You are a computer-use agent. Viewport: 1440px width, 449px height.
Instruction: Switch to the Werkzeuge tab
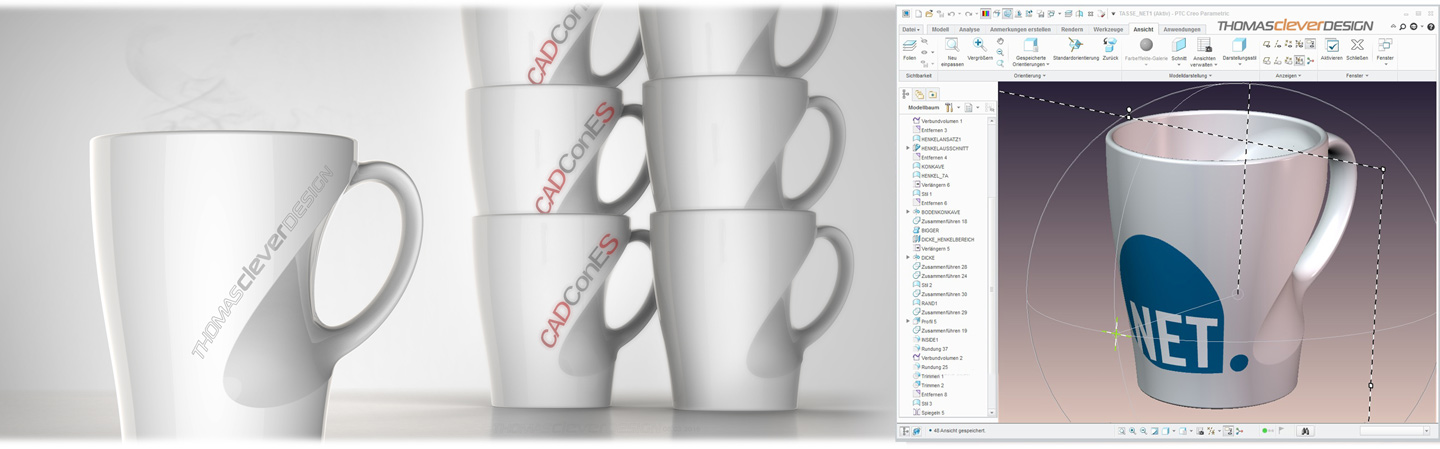pos(1108,29)
